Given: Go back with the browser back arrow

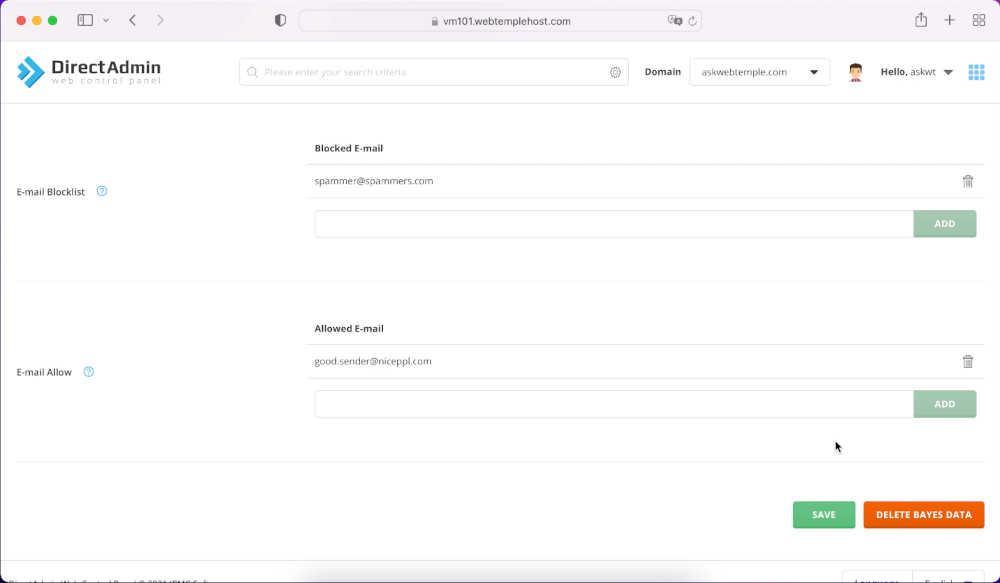Looking at the screenshot, I should coord(133,20).
